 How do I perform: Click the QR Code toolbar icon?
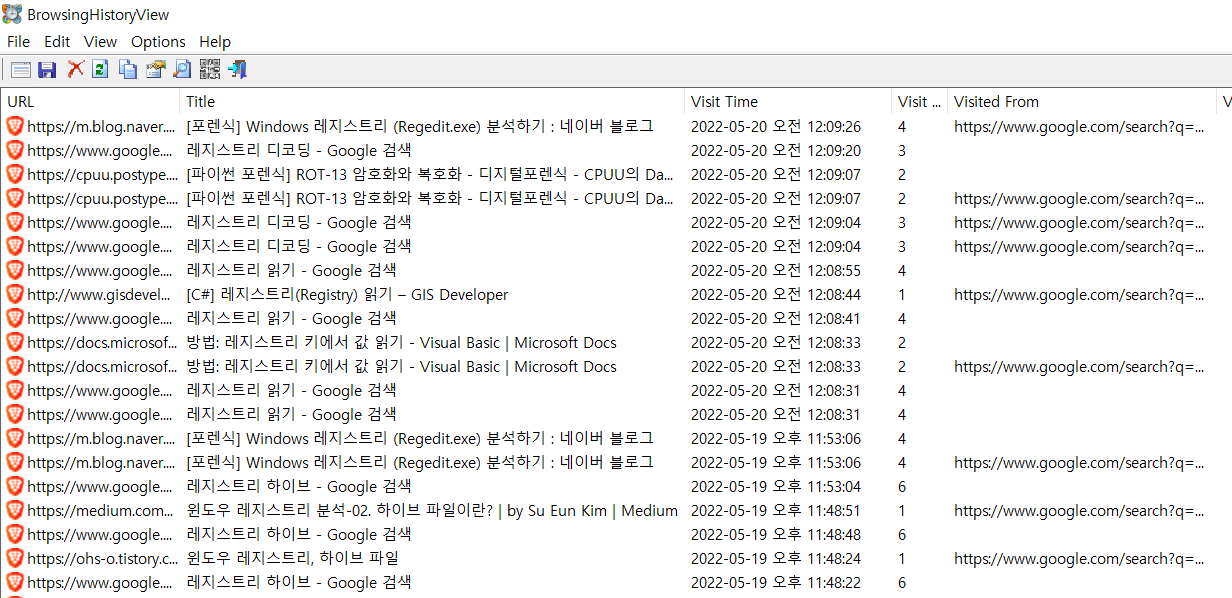click(209, 69)
